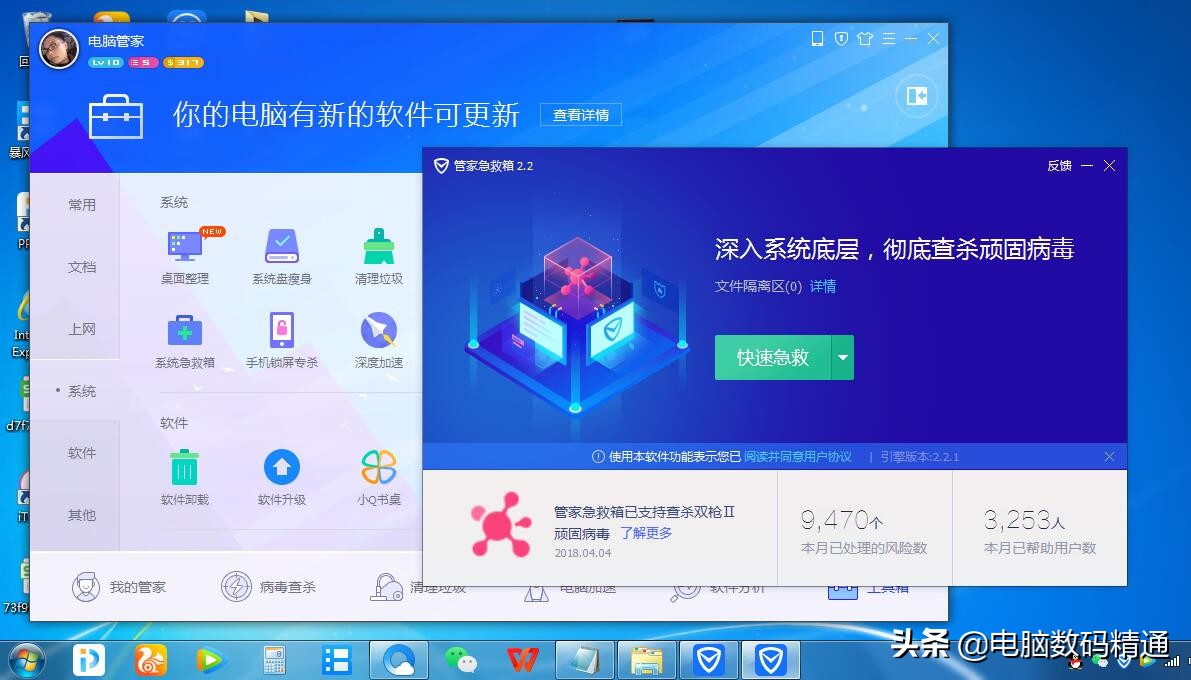Switch to the 系统 sidebar tab
The width and height of the screenshot is (1191, 680).
[82, 391]
